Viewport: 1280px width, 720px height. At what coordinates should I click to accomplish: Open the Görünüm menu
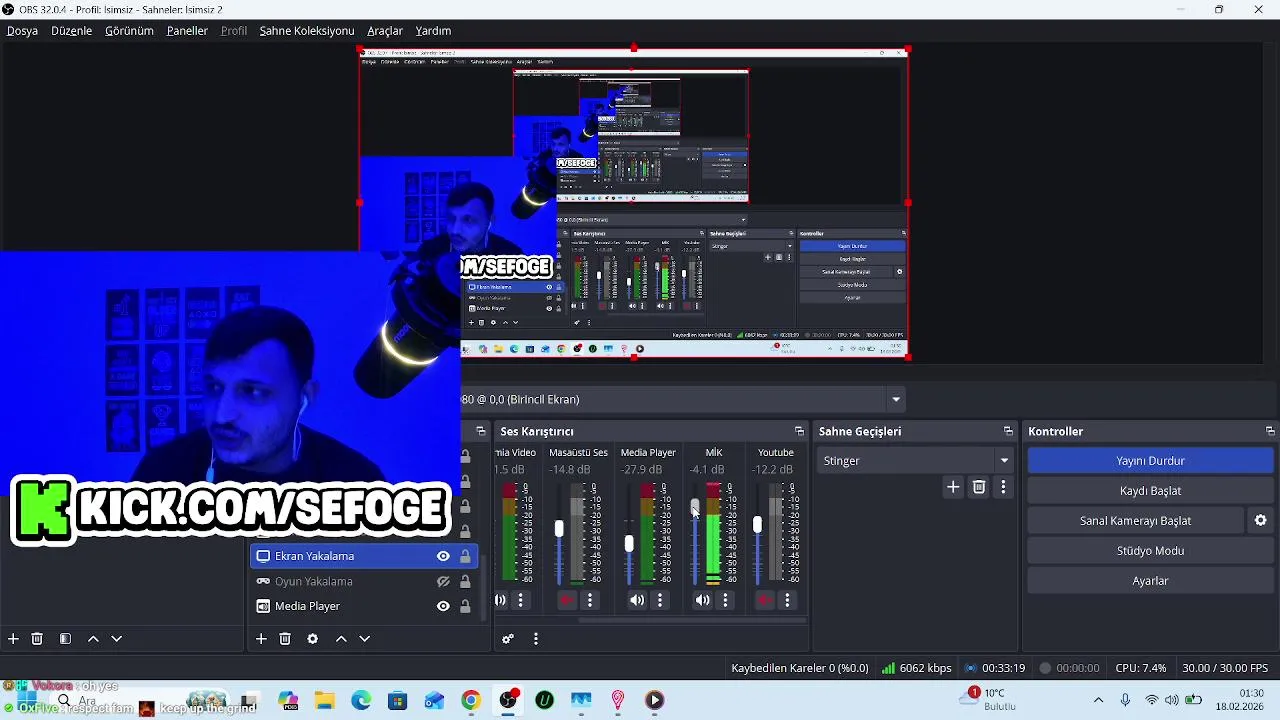[x=130, y=31]
